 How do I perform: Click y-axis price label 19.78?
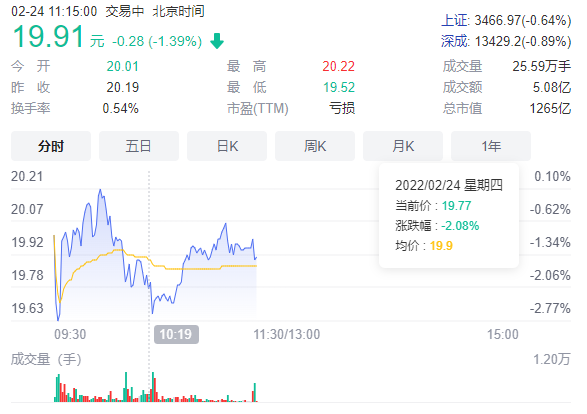click(27, 275)
